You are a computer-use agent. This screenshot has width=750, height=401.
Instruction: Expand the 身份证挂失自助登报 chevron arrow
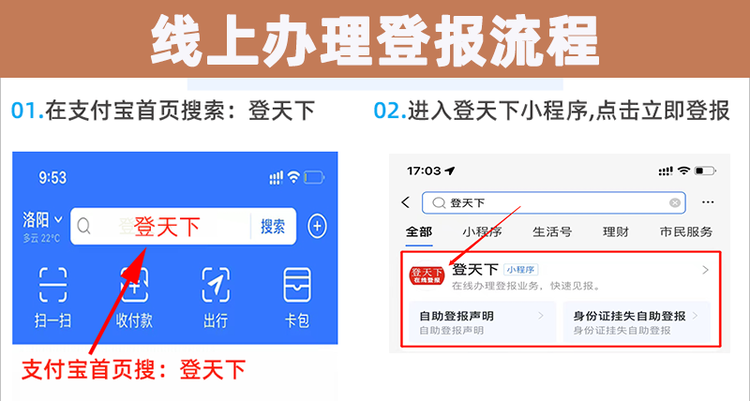[x=695, y=316]
